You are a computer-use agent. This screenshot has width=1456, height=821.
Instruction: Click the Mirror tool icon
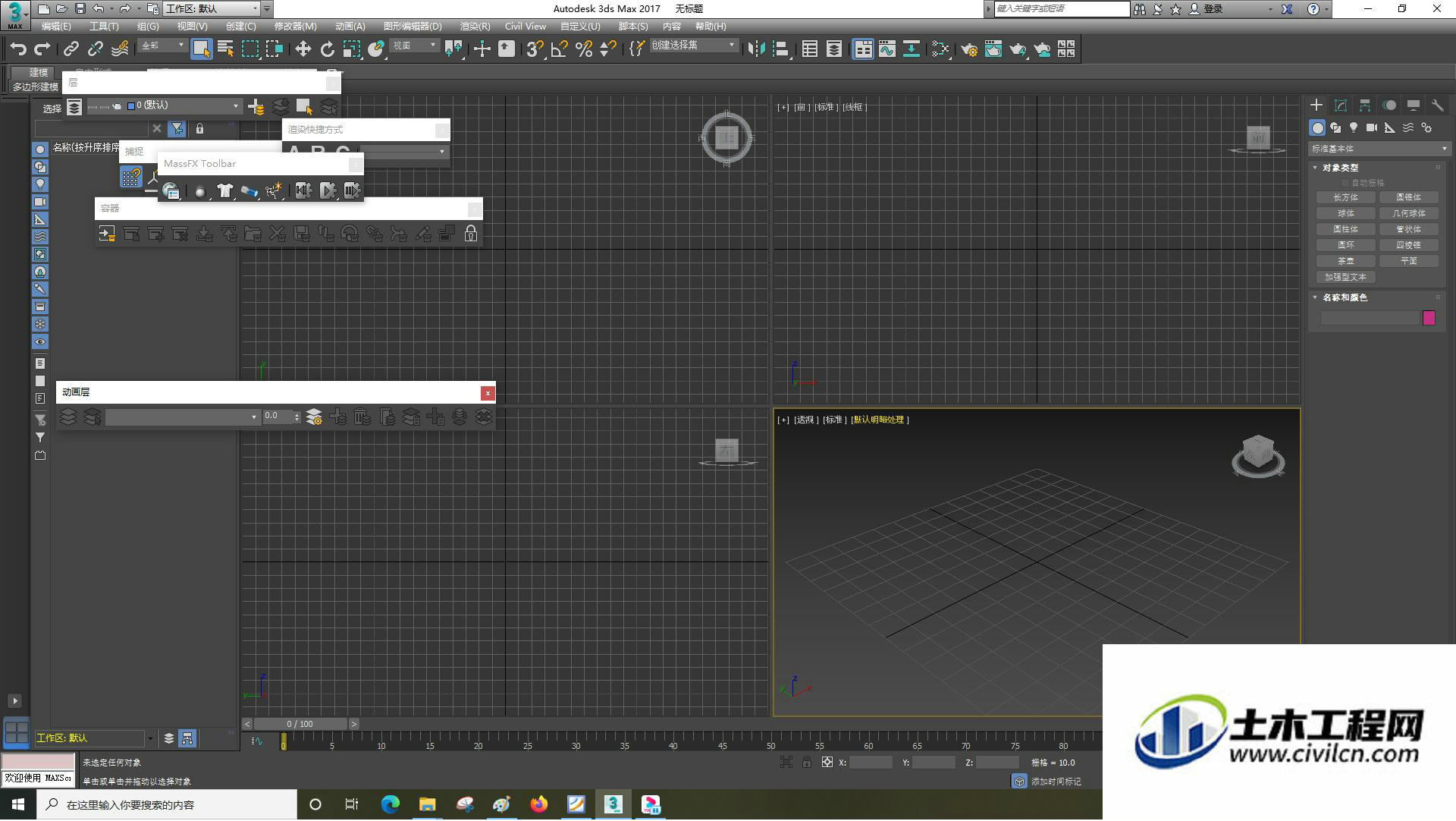(756, 49)
